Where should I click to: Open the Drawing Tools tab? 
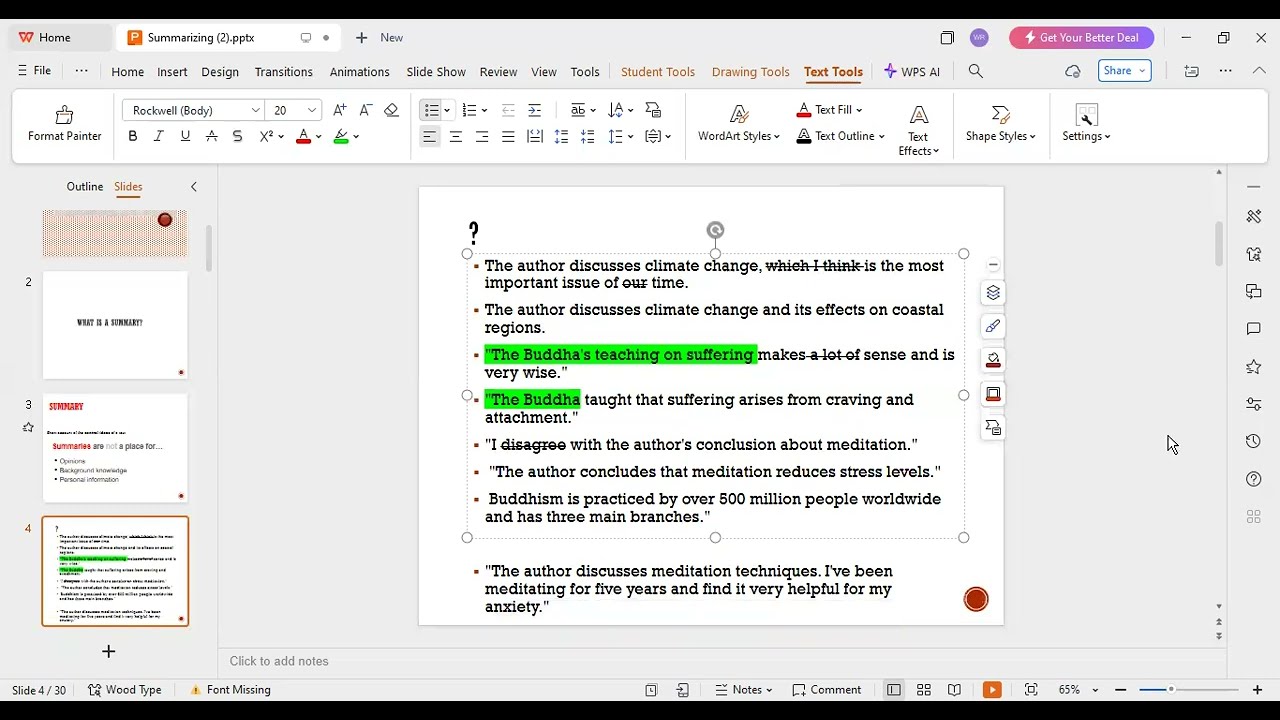751,72
